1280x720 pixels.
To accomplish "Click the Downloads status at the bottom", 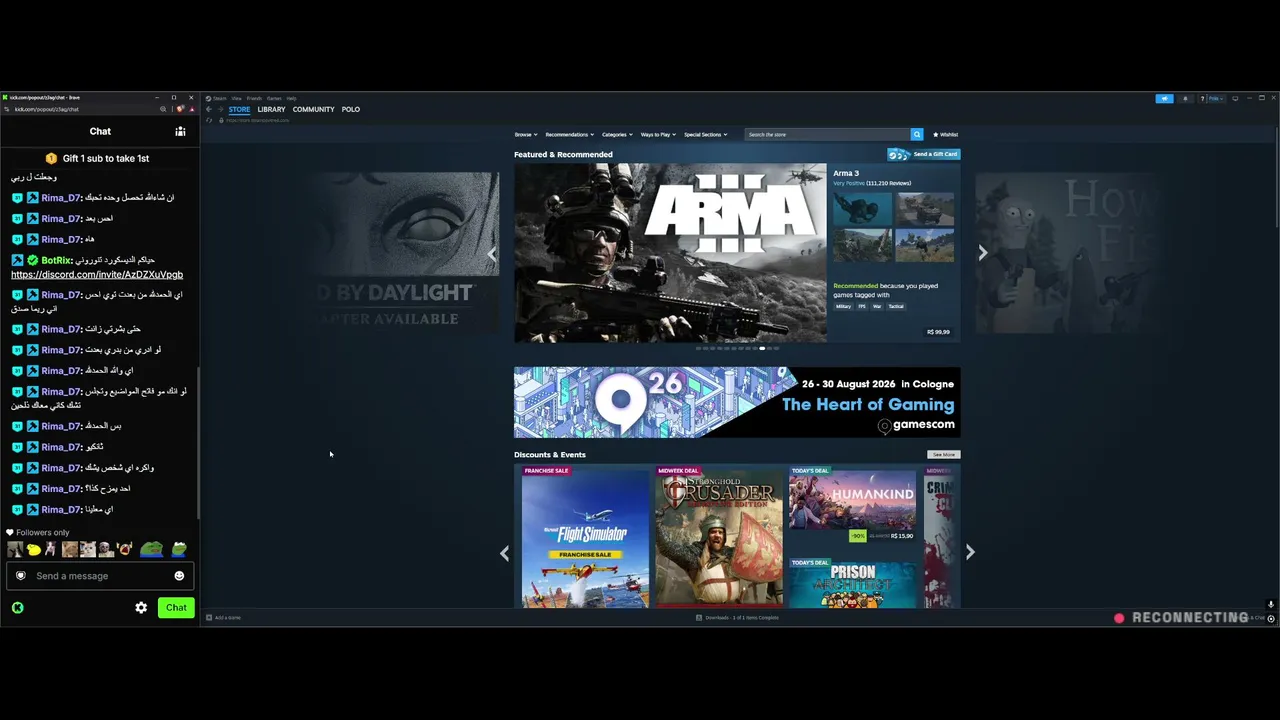I will click(x=738, y=618).
